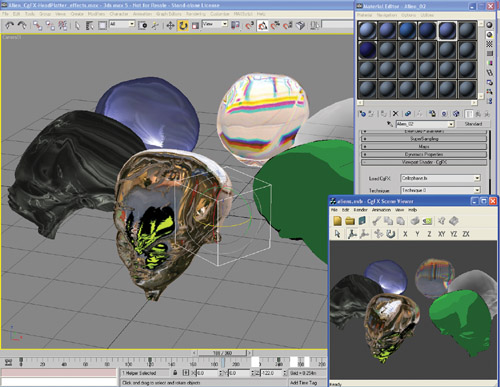Select the dark navy material sample in second row
This screenshot has height=387, width=500.
[367, 50]
